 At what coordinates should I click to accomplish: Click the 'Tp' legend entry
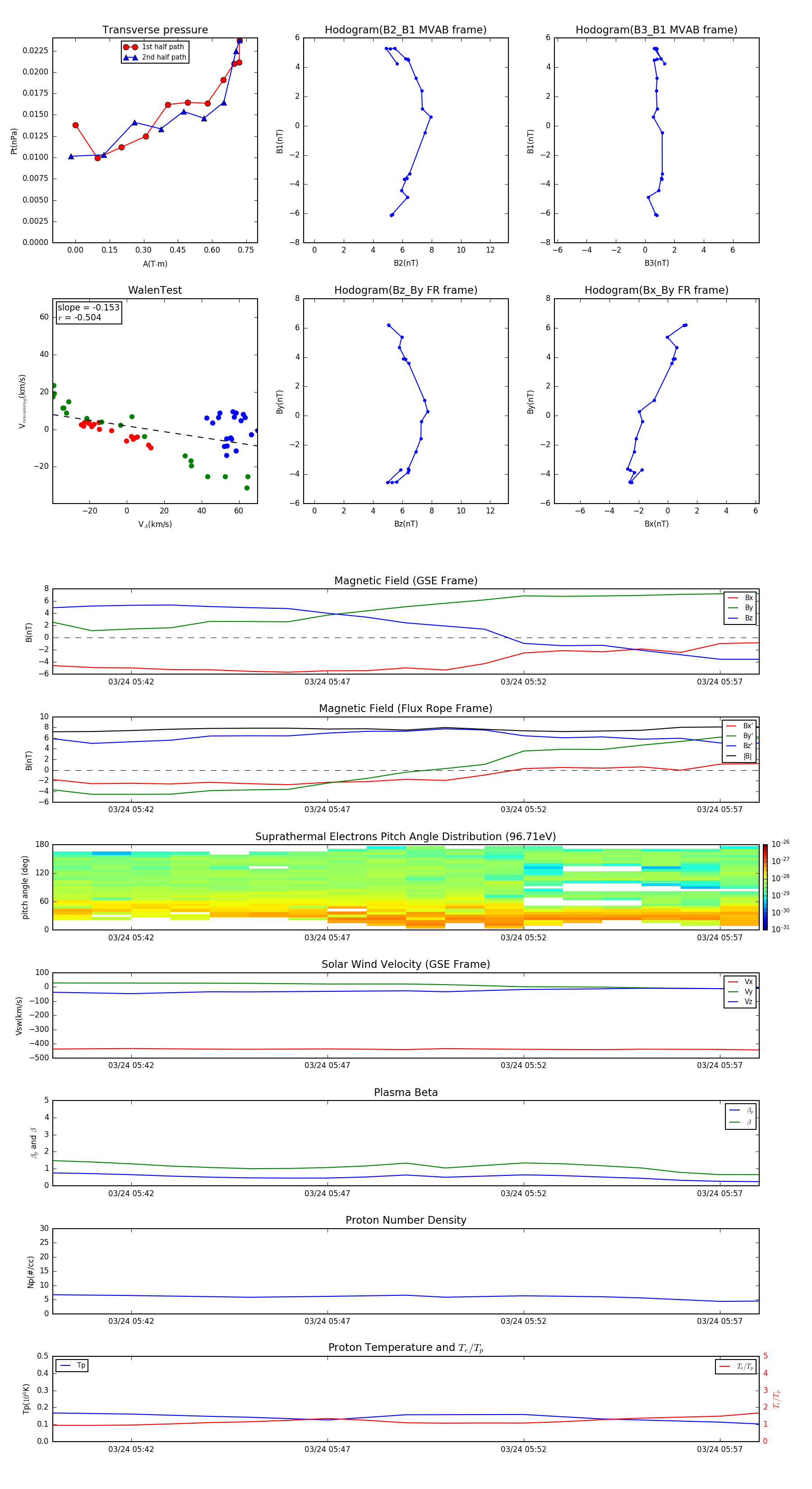click(72, 1365)
